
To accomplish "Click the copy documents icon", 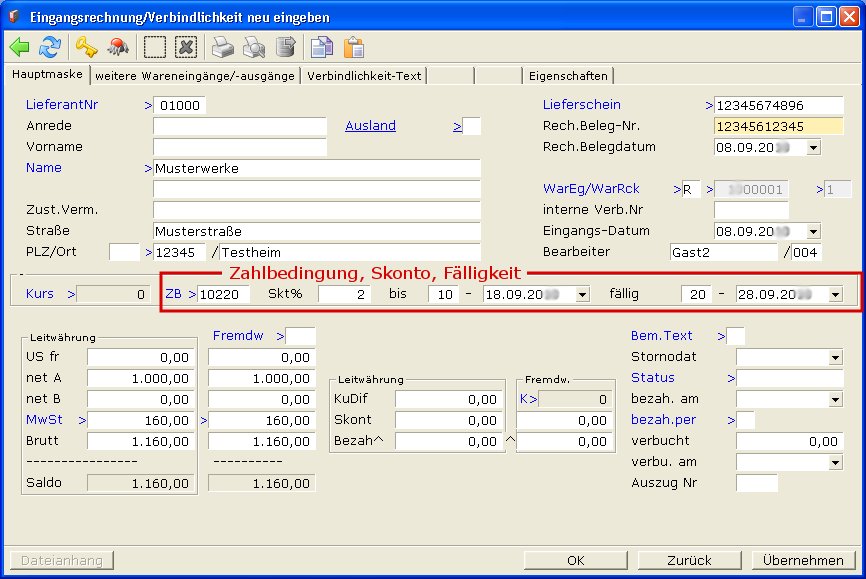I will pyautogui.click(x=321, y=47).
